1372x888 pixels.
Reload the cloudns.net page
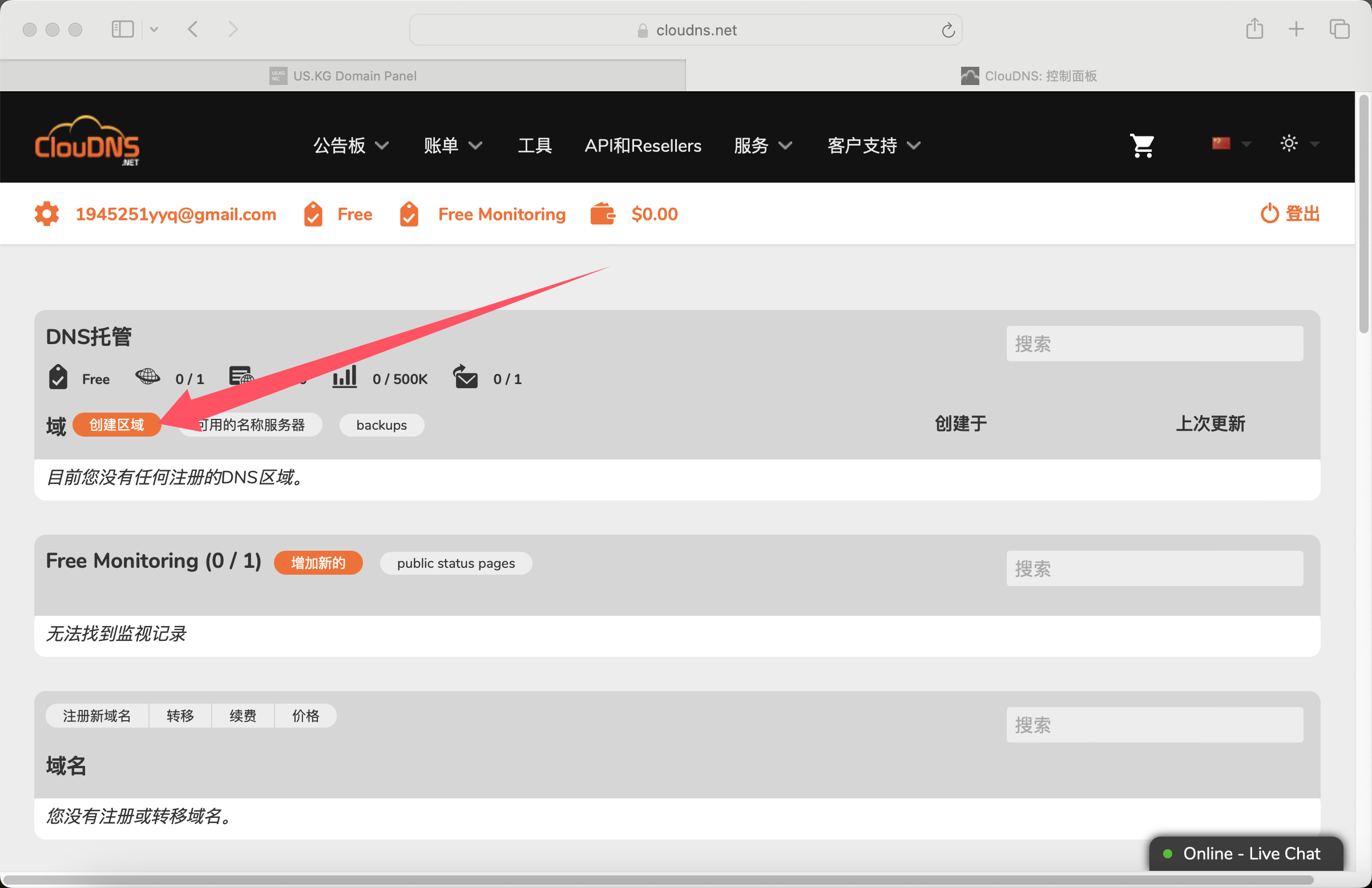coord(948,30)
